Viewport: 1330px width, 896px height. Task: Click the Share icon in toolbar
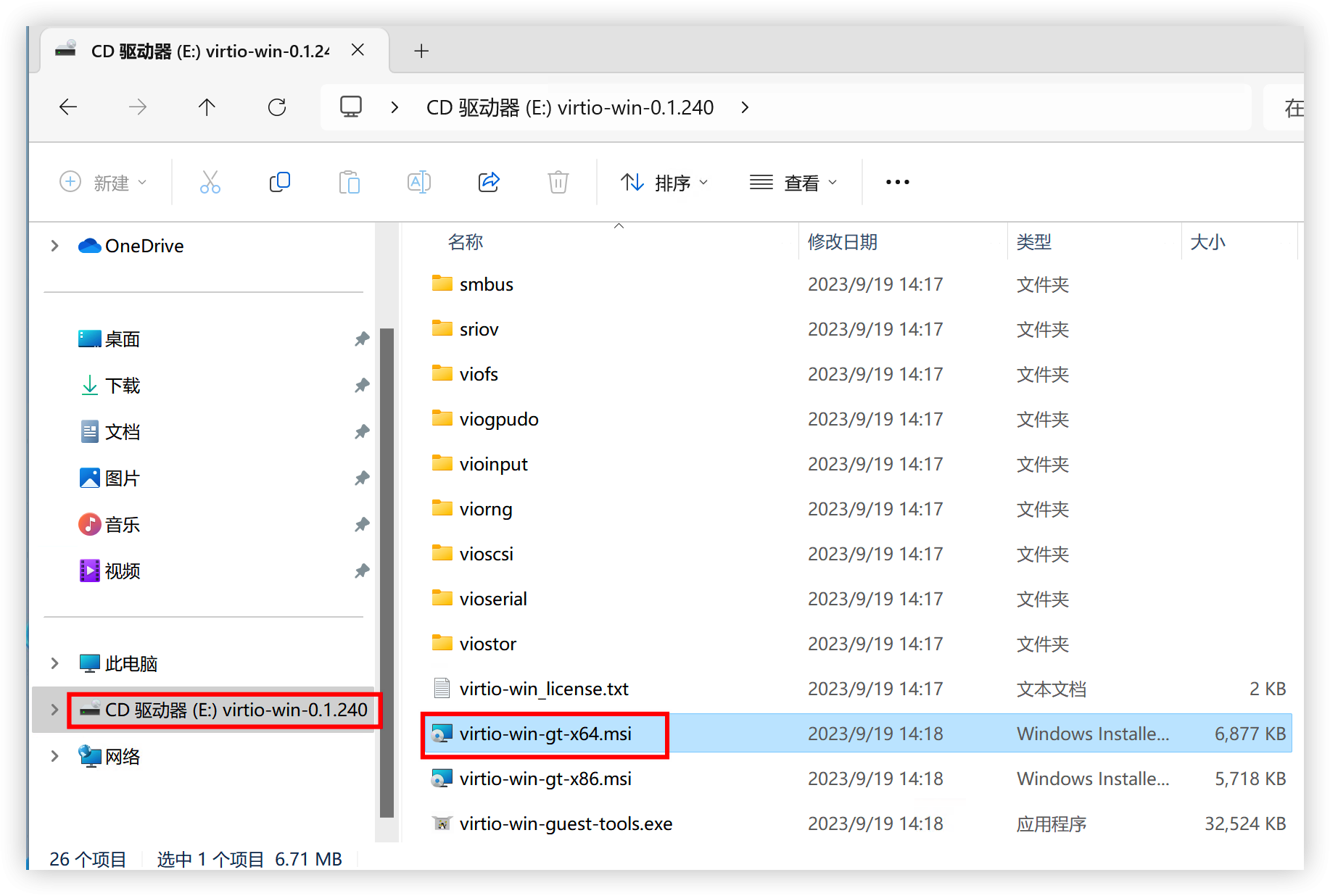489,182
